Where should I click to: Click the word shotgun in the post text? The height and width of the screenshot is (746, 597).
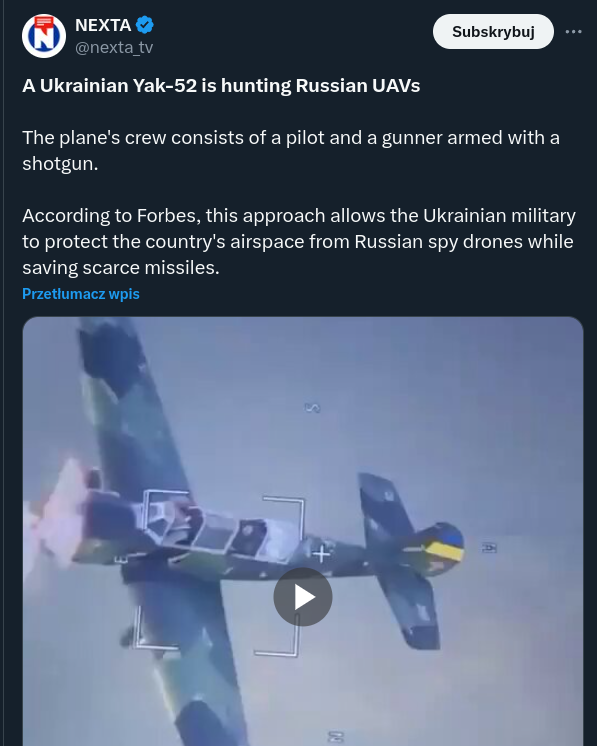coord(57,164)
